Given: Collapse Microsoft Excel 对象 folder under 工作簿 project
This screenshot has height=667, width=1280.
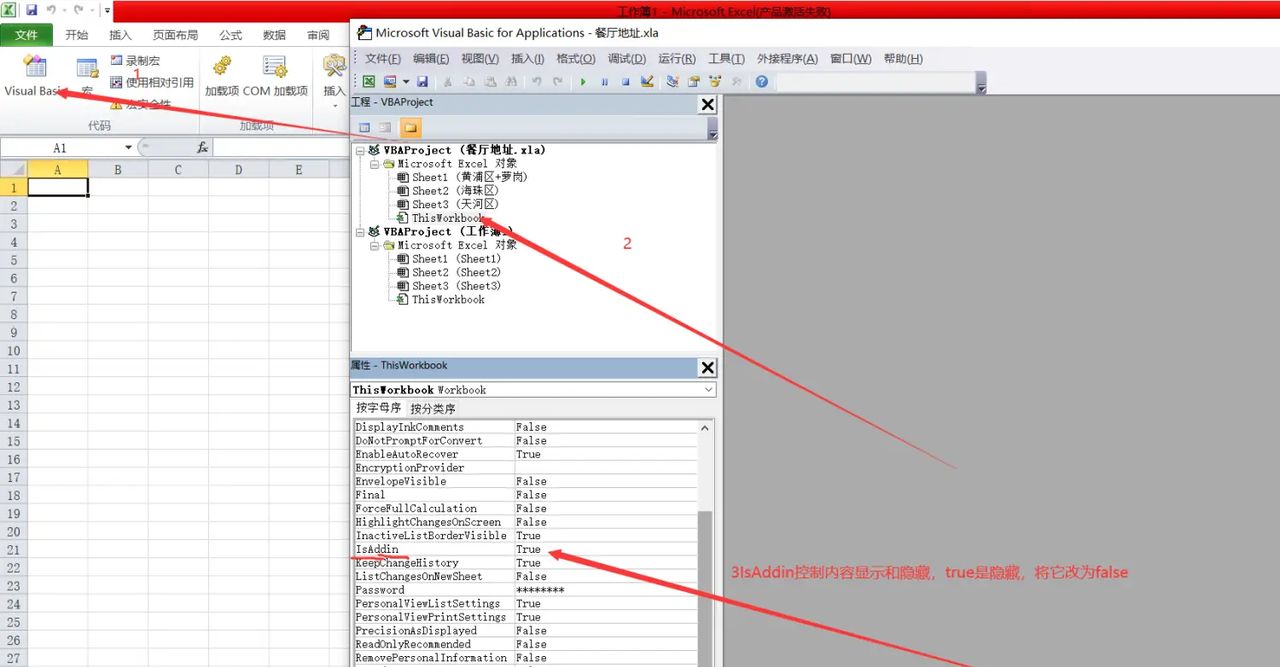Looking at the screenshot, I should [x=375, y=245].
